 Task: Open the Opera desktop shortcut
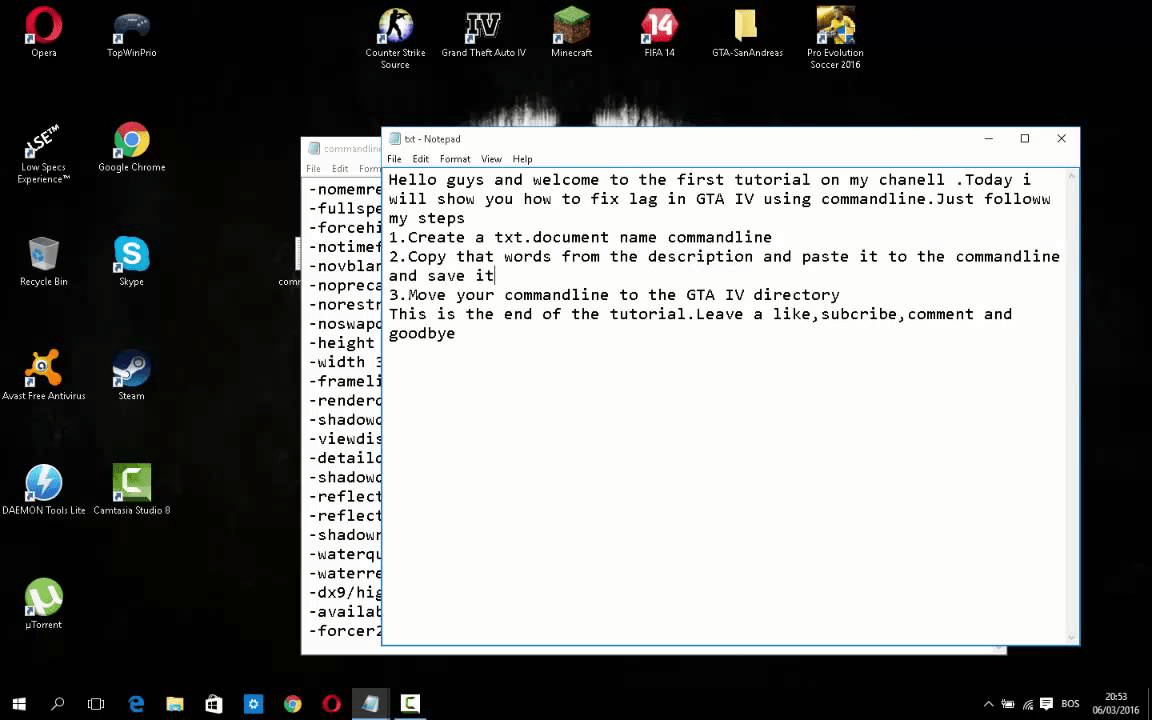43,30
